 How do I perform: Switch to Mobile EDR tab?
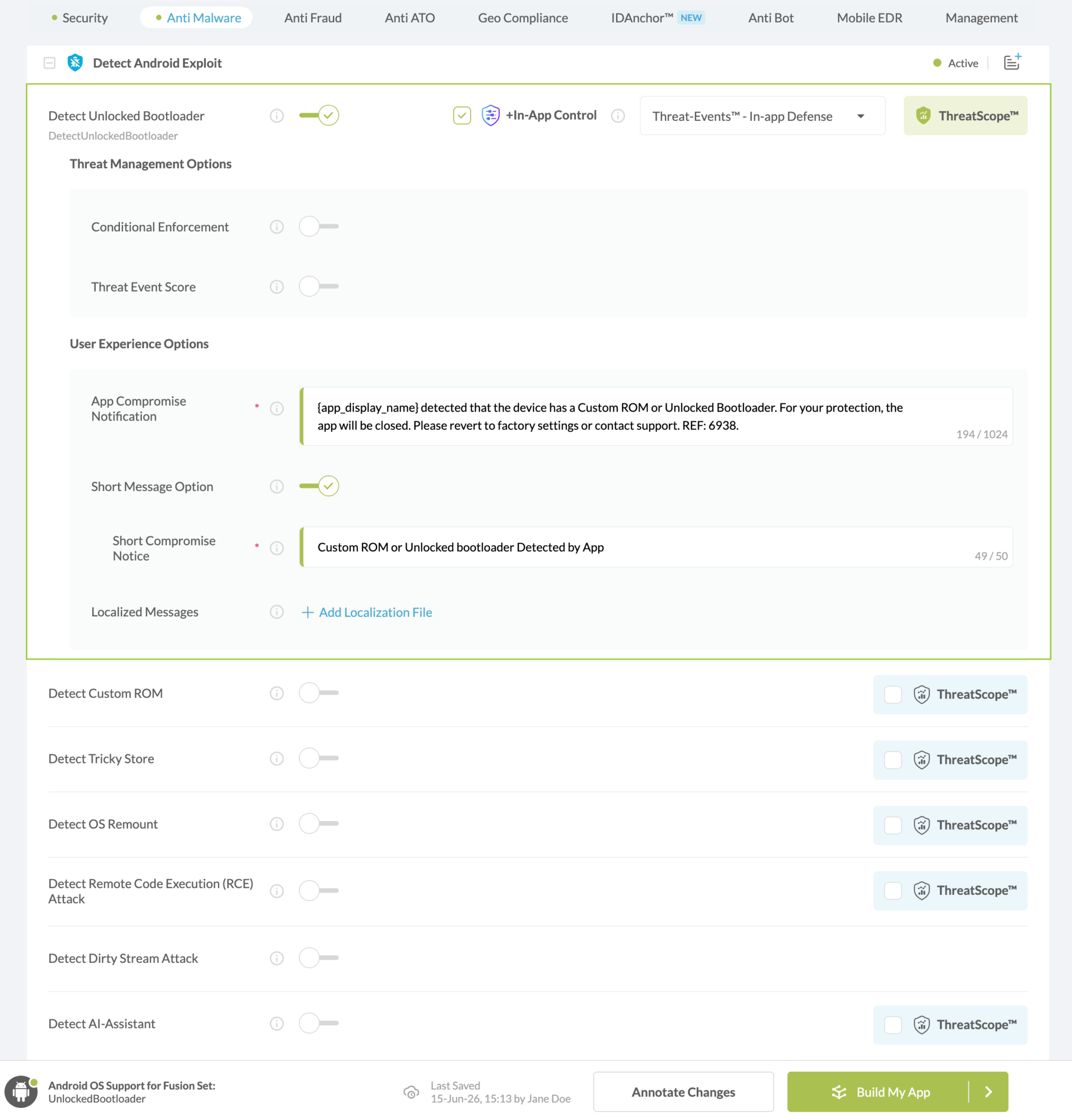pos(869,18)
